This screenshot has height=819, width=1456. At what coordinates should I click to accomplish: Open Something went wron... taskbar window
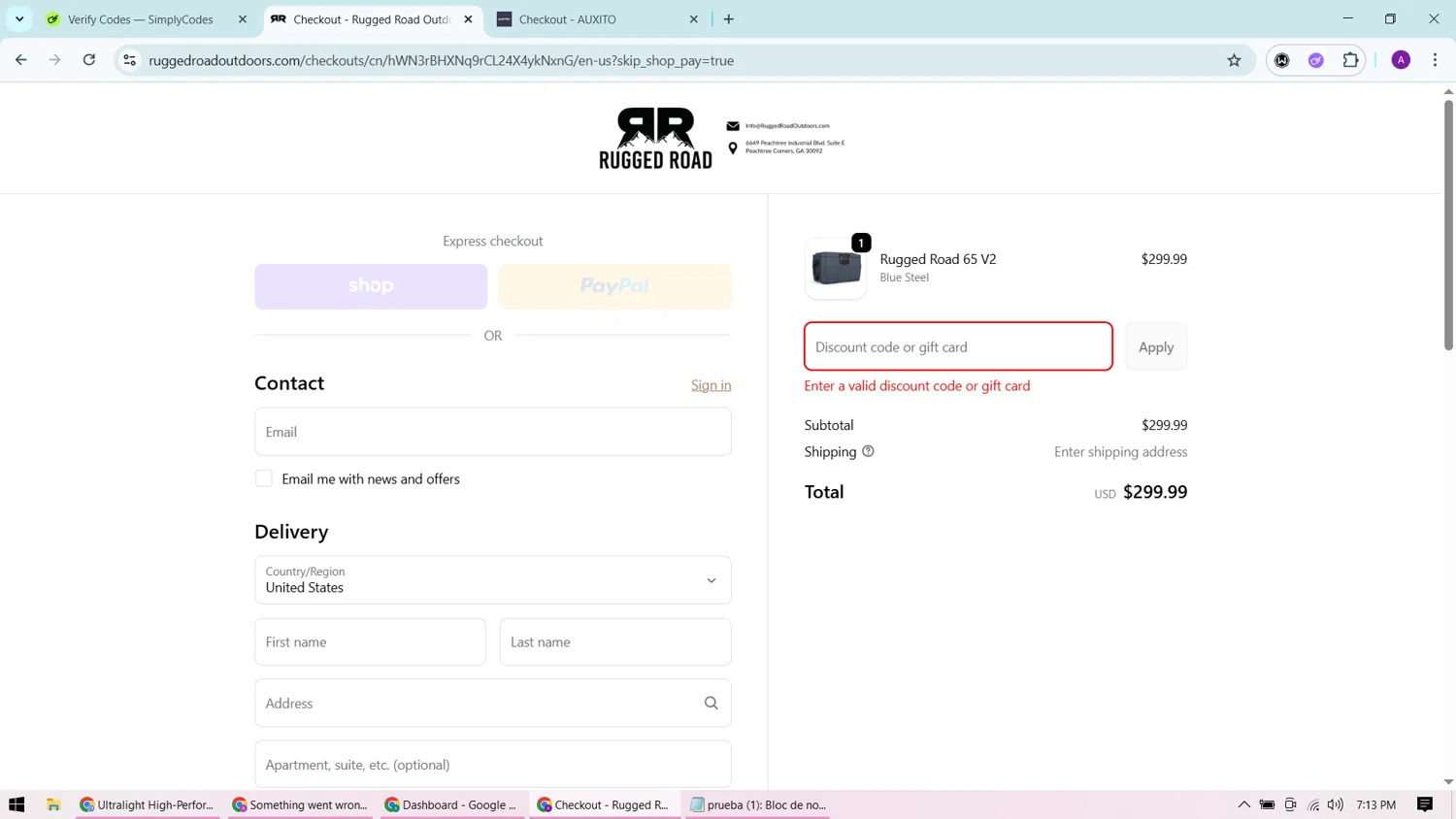300,804
